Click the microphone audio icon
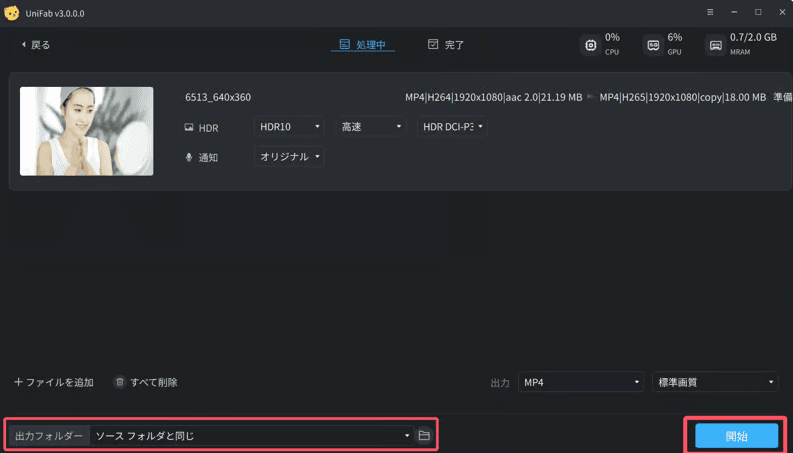 (x=189, y=158)
